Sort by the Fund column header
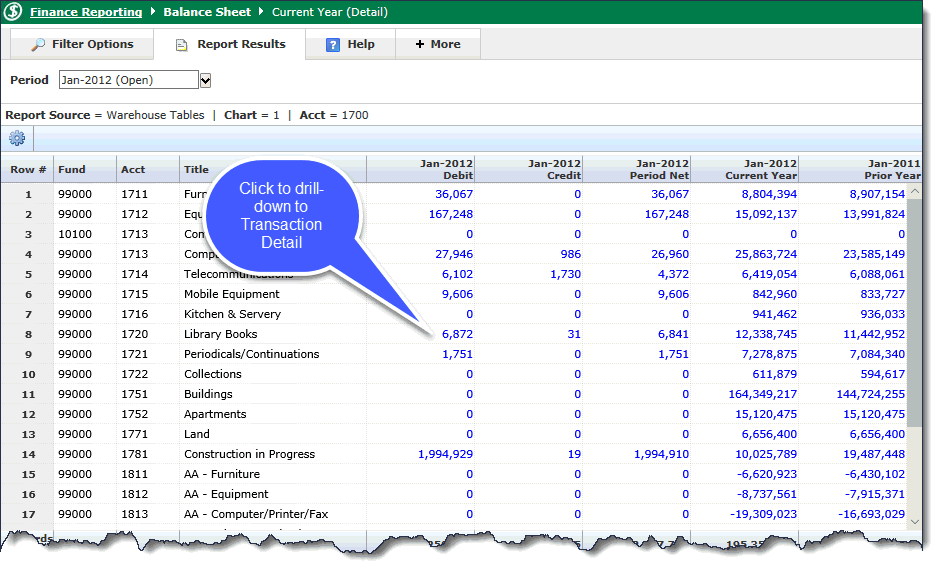This screenshot has width=938, height=574. tap(72, 169)
